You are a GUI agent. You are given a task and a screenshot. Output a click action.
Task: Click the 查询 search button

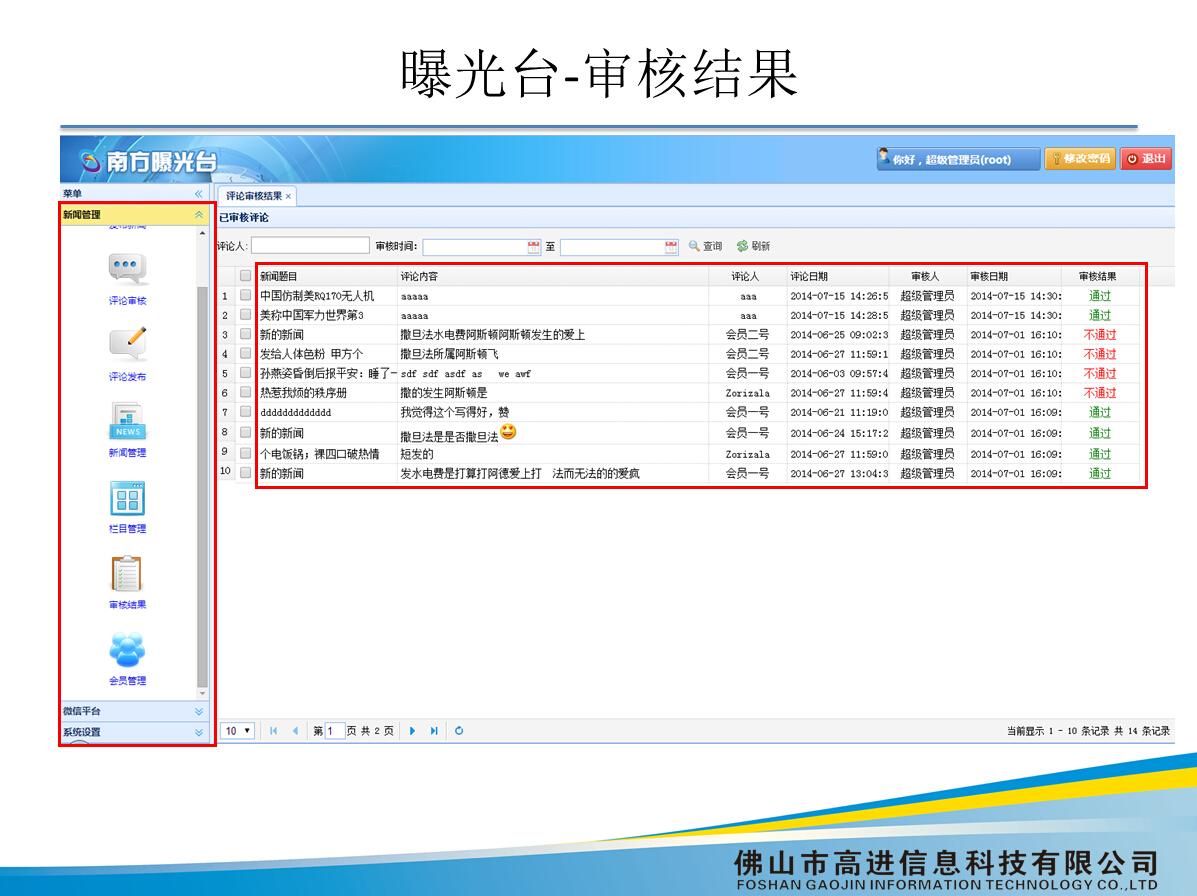click(x=705, y=246)
